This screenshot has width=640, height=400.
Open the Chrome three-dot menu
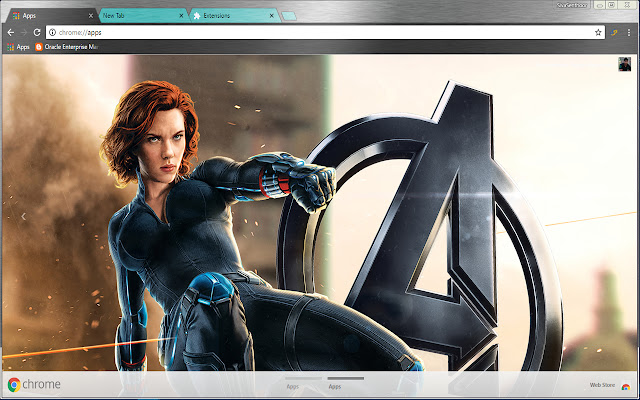[629, 33]
